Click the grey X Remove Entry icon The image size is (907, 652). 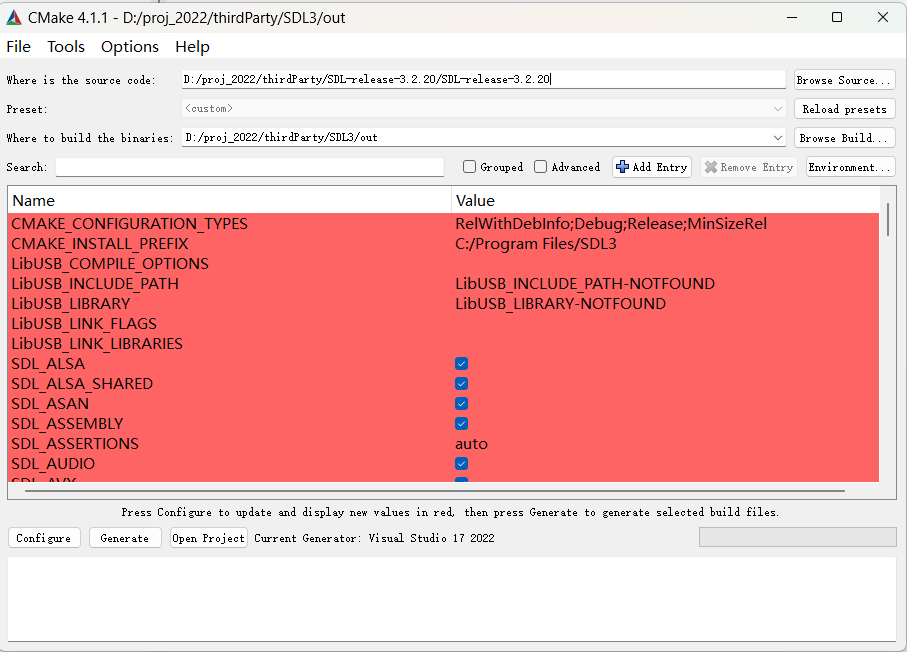pyautogui.click(x=711, y=167)
